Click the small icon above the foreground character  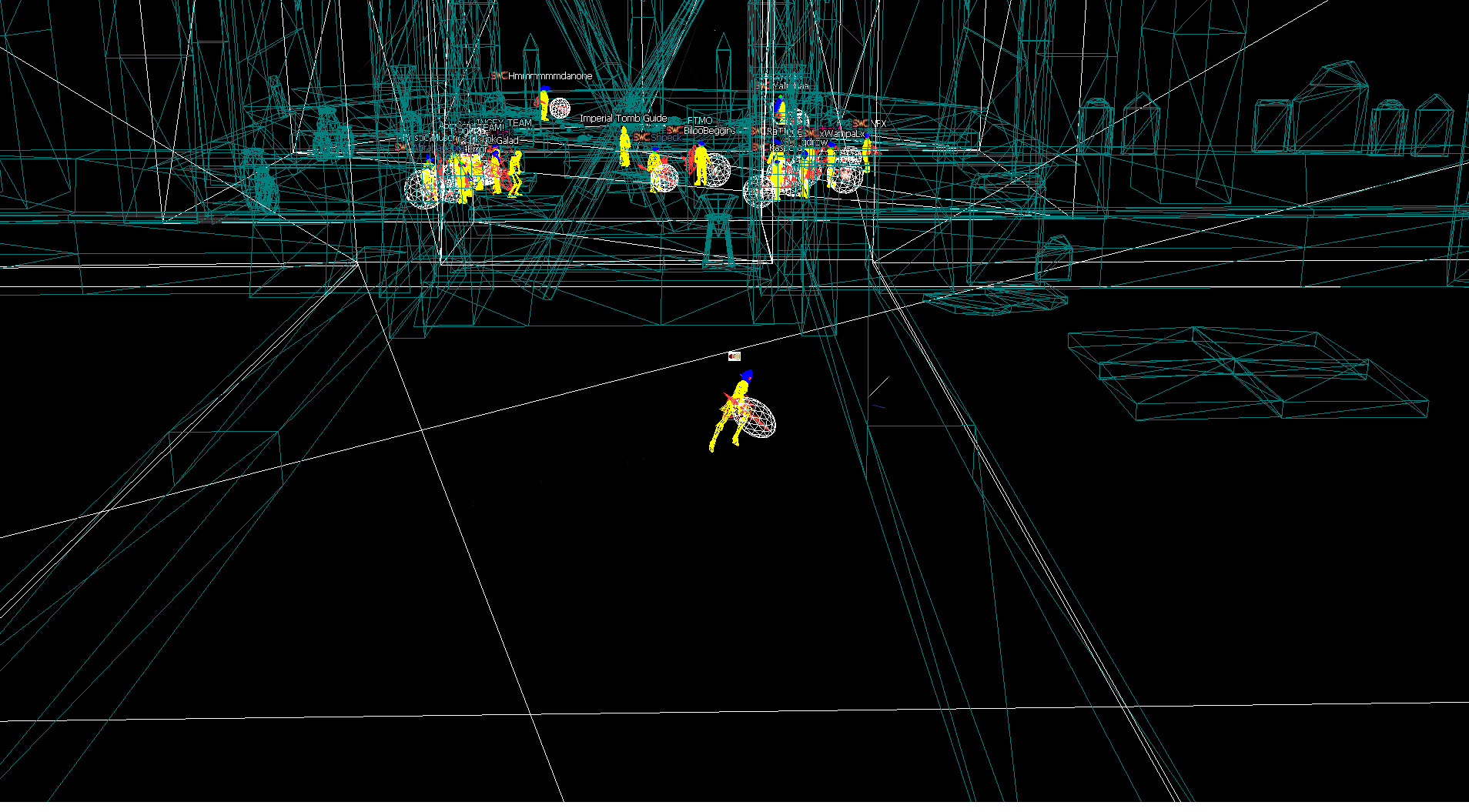coord(734,356)
